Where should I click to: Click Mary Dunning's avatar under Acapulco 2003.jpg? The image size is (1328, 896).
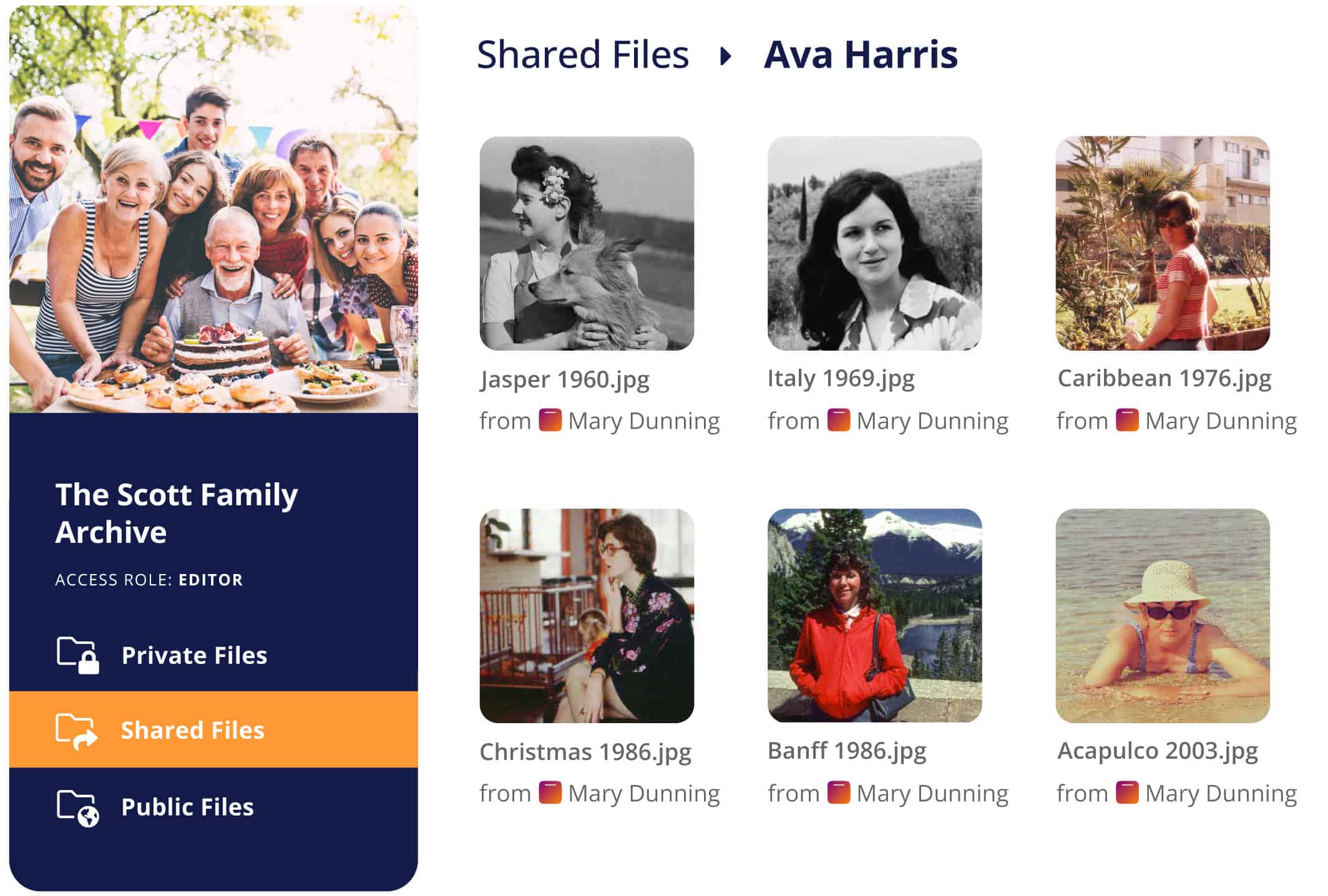pyautogui.click(x=1126, y=792)
